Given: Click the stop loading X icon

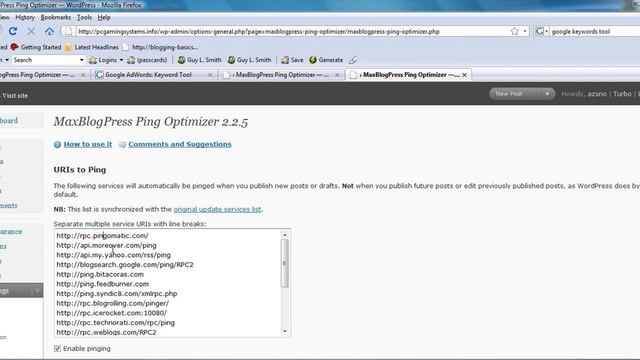Looking at the screenshot, I should [x=31, y=31].
